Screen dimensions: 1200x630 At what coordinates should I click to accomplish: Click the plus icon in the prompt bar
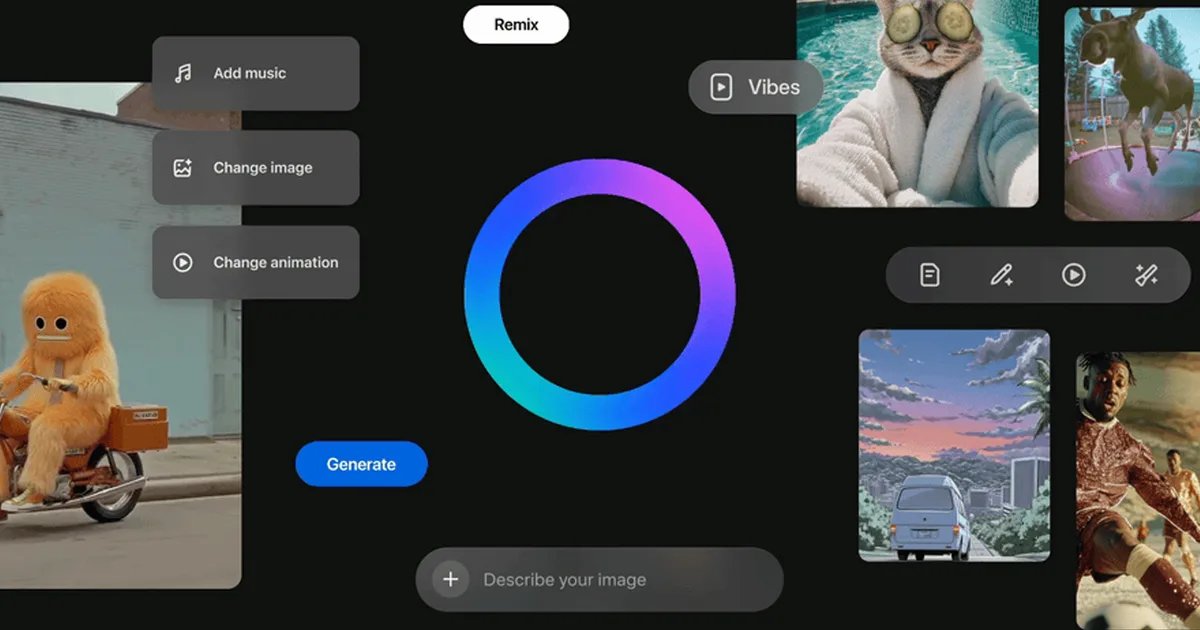[x=451, y=580]
